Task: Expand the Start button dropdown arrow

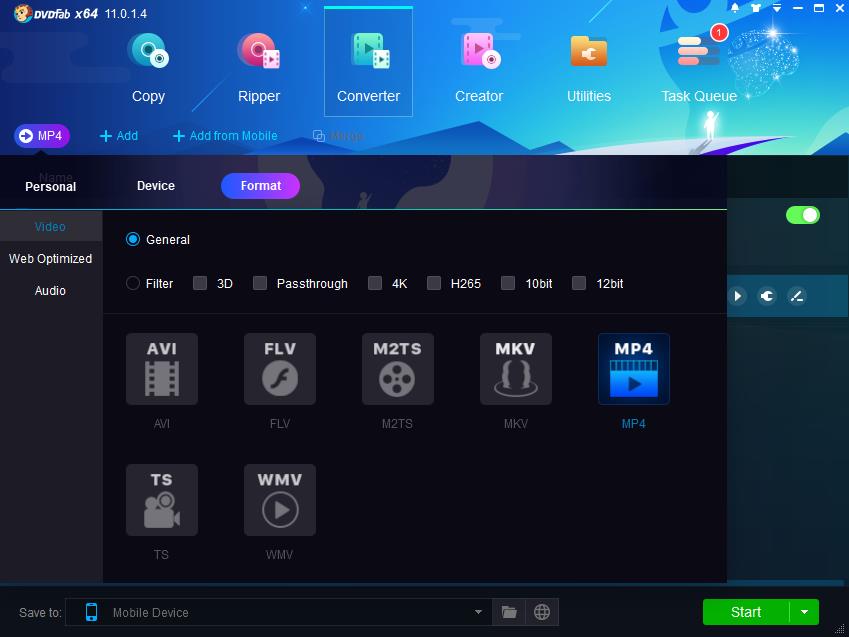Action: point(805,612)
